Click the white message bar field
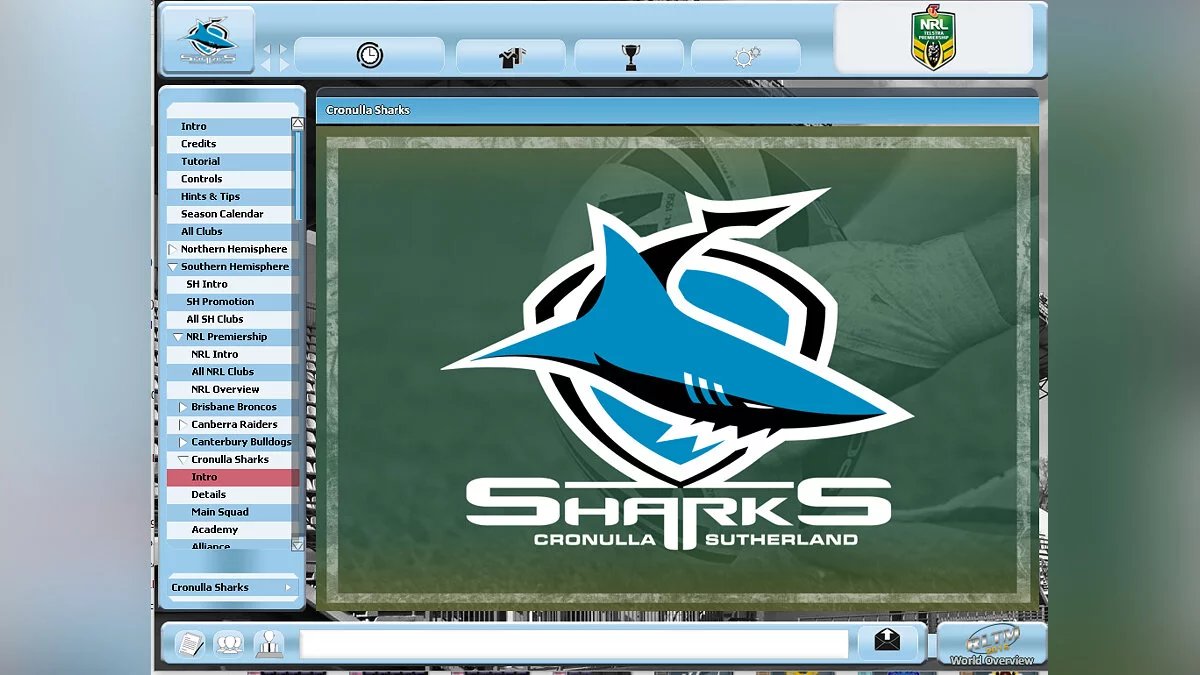The height and width of the screenshot is (675, 1200). [574, 644]
